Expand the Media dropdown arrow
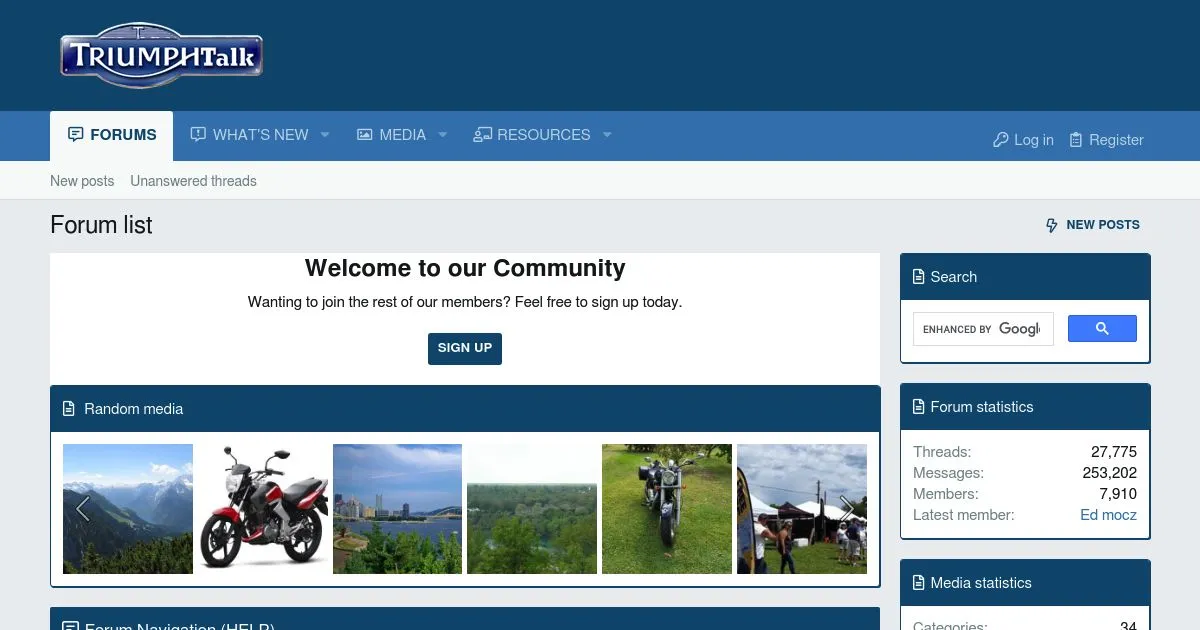The width and height of the screenshot is (1200, 630). [x=442, y=135]
